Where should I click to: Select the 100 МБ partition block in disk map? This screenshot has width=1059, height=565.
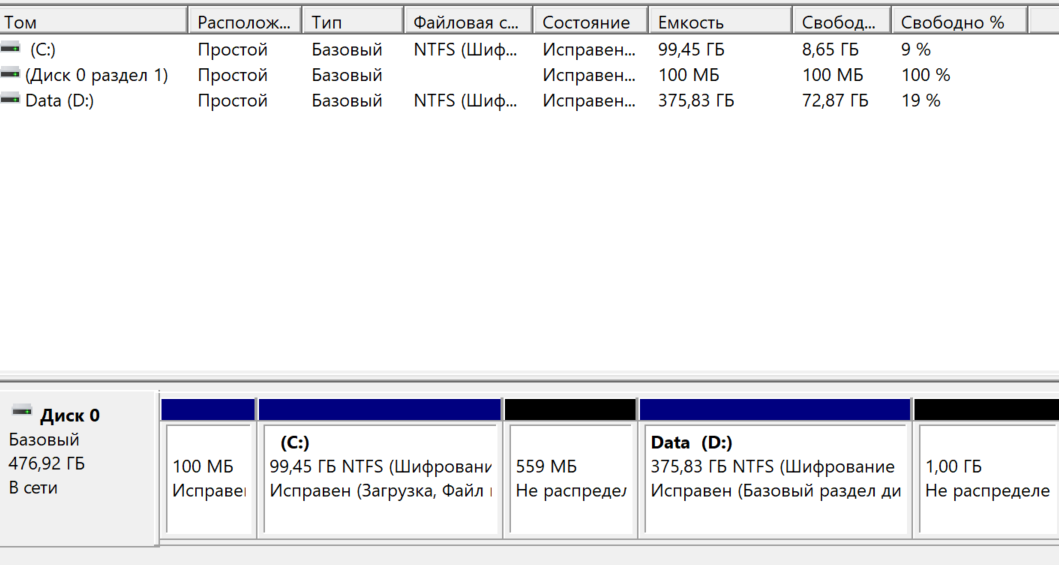(209, 467)
